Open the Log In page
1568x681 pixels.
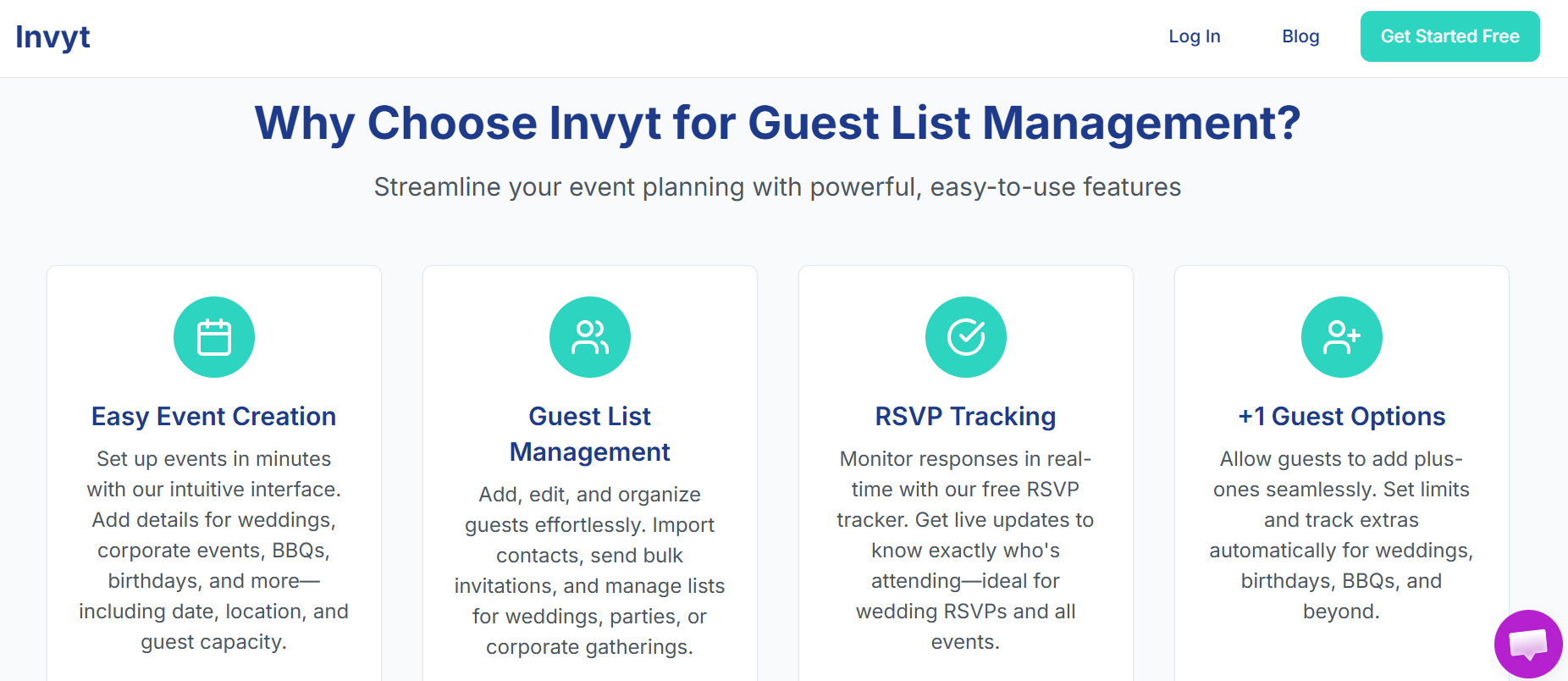click(1194, 36)
